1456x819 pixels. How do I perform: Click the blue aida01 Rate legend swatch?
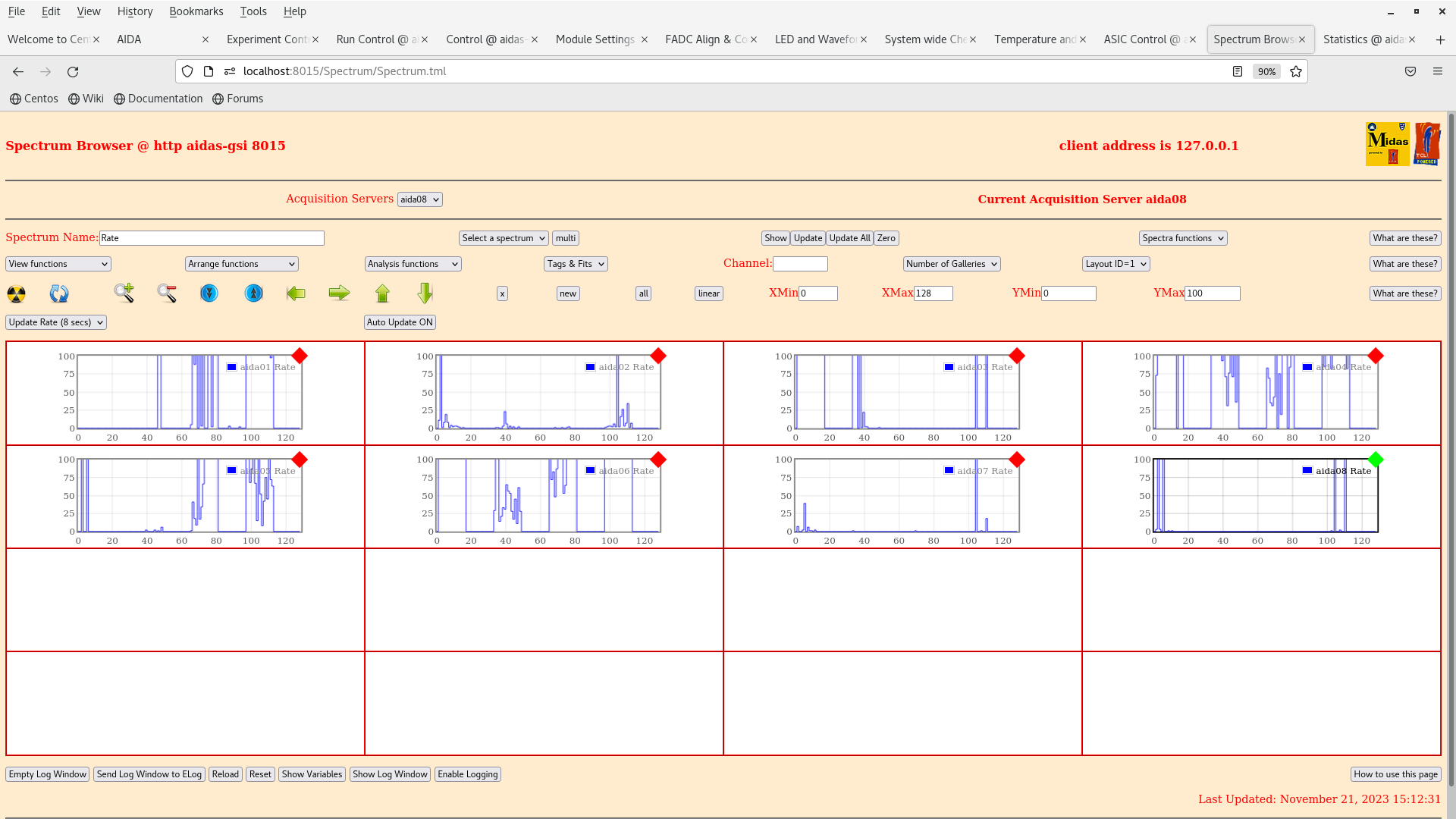coord(232,367)
